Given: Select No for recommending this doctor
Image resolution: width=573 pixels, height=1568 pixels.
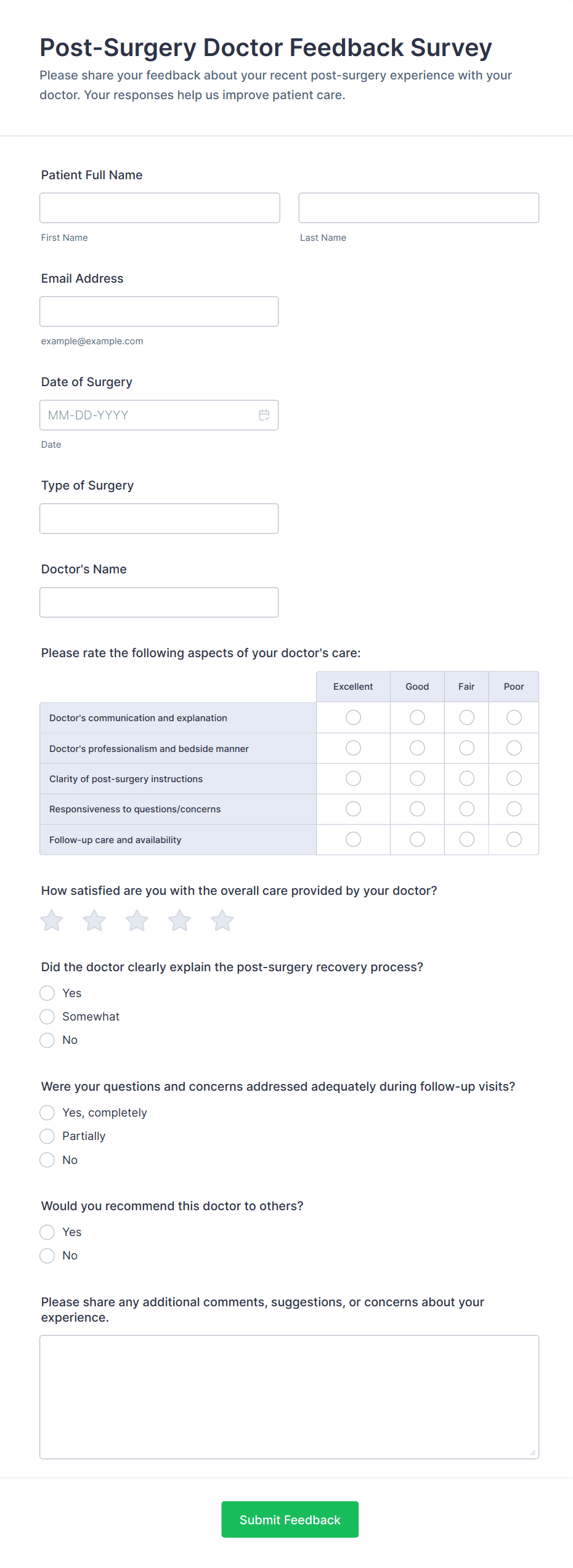Looking at the screenshot, I should pos(47,1256).
